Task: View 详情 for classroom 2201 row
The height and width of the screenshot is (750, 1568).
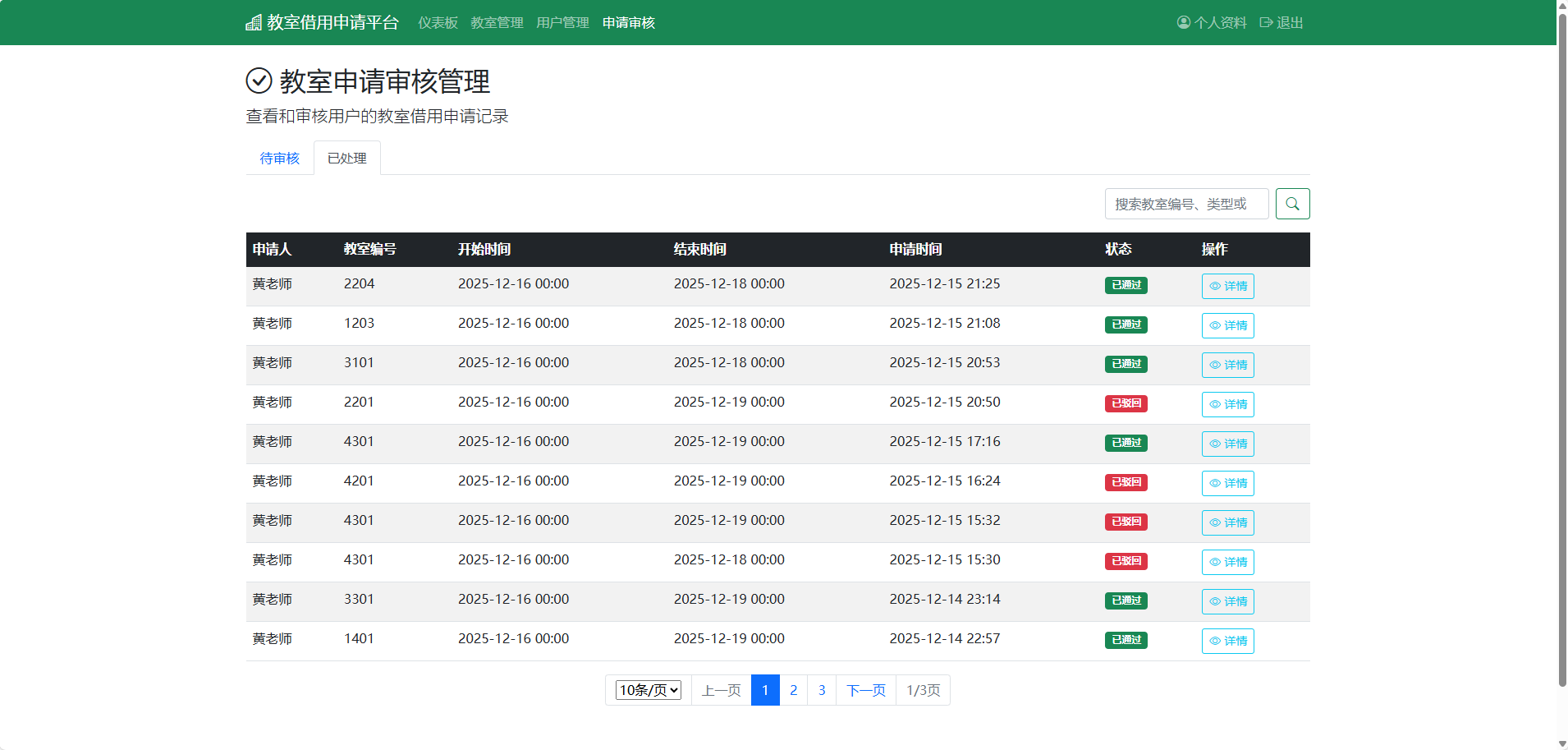Action: (x=1227, y=404)
